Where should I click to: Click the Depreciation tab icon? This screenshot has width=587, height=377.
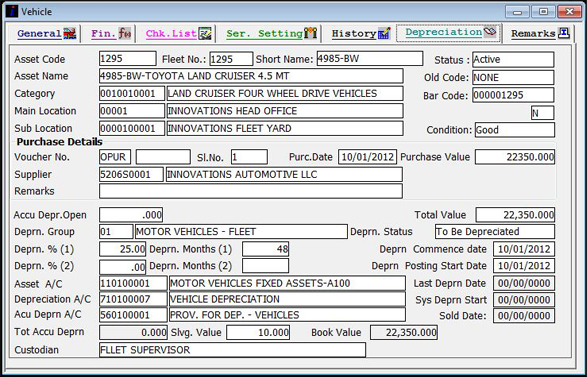(x=490, y=32)
